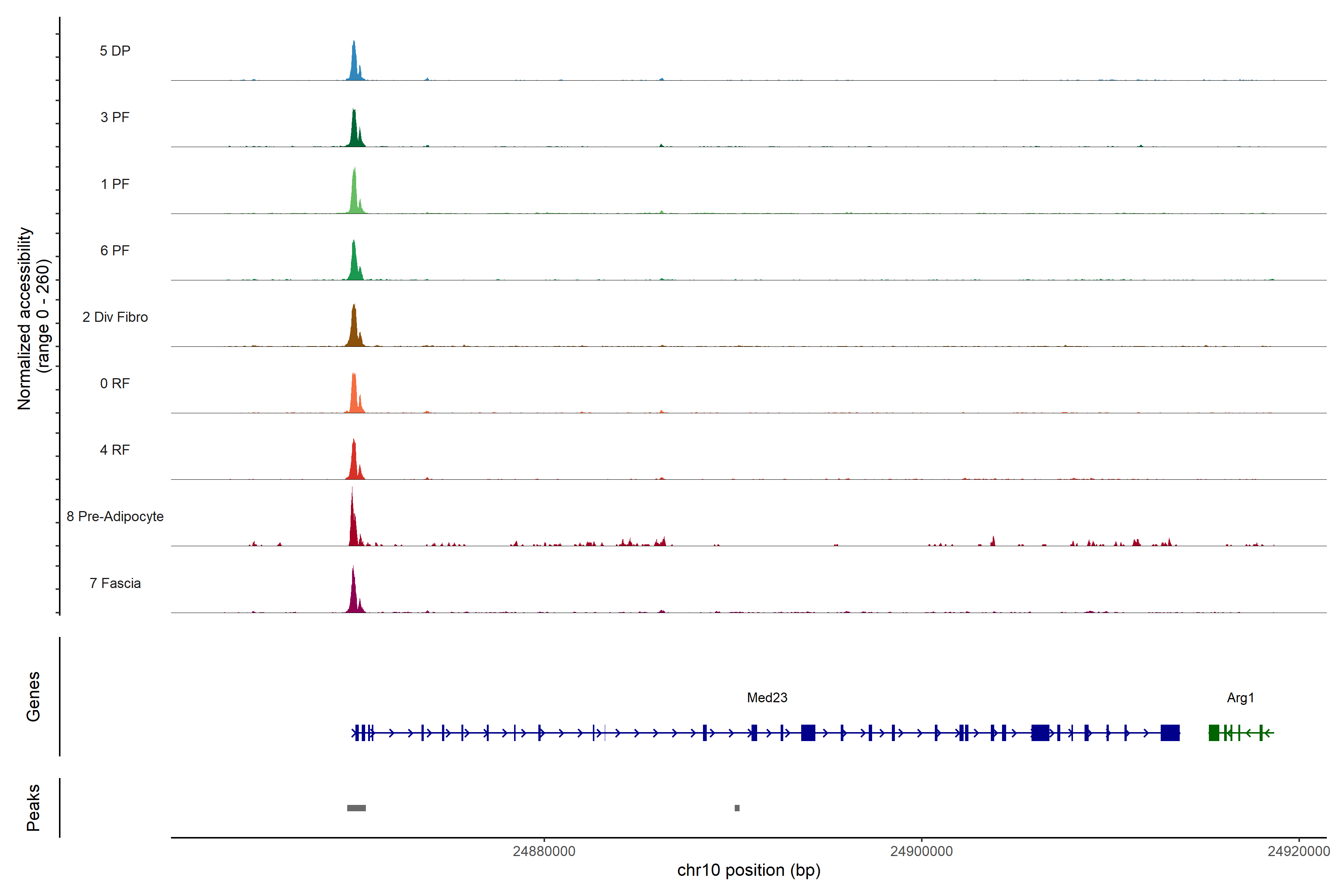Image resolution: width=1344 pixels, height=896 pixels.
Task: Select the 2 Div Fibro label
Action: tap(115, 317)
